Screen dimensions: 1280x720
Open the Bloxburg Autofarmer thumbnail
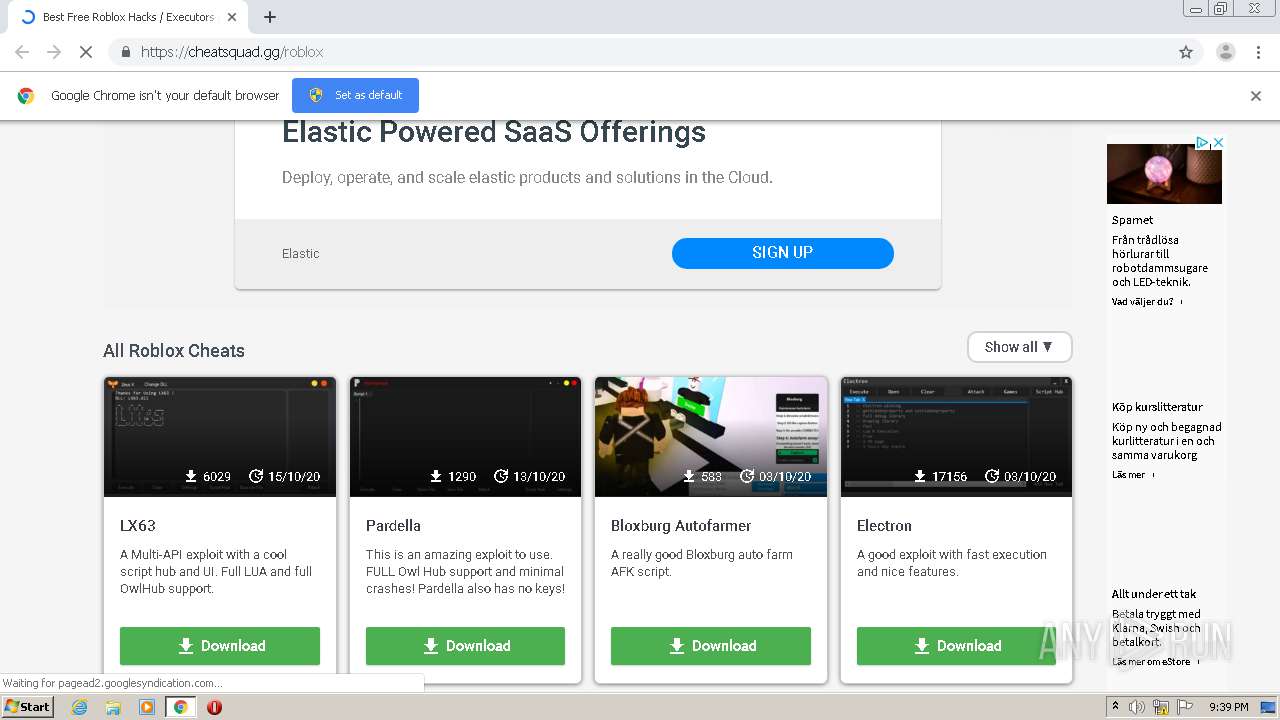click(x=710, y=437)
